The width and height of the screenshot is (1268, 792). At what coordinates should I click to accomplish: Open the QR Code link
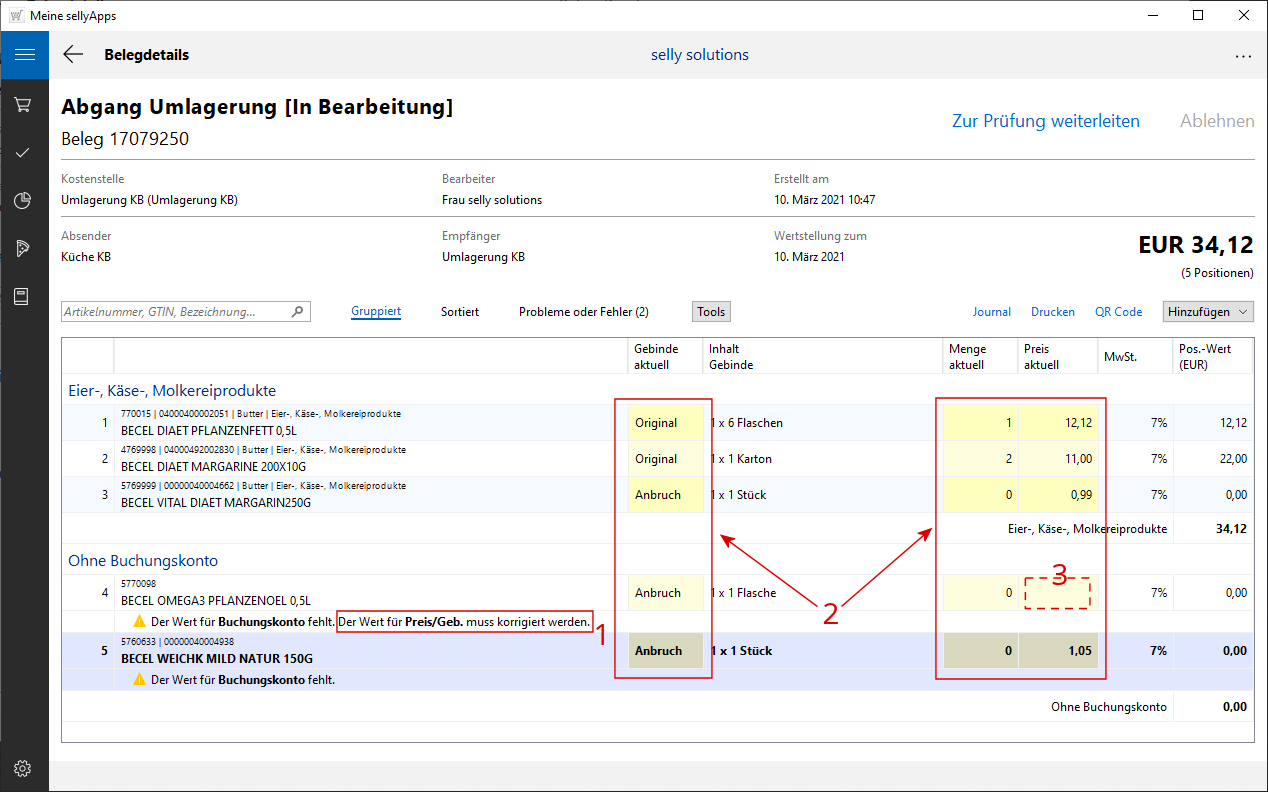1118,312
